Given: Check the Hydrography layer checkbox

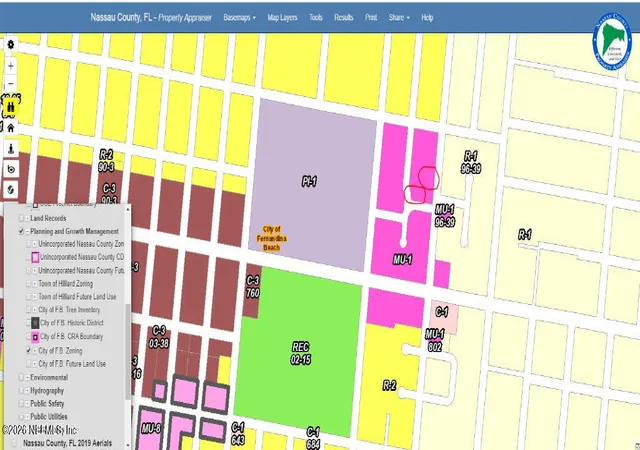Looking at the screenshot, I should (x=21, y=391).
